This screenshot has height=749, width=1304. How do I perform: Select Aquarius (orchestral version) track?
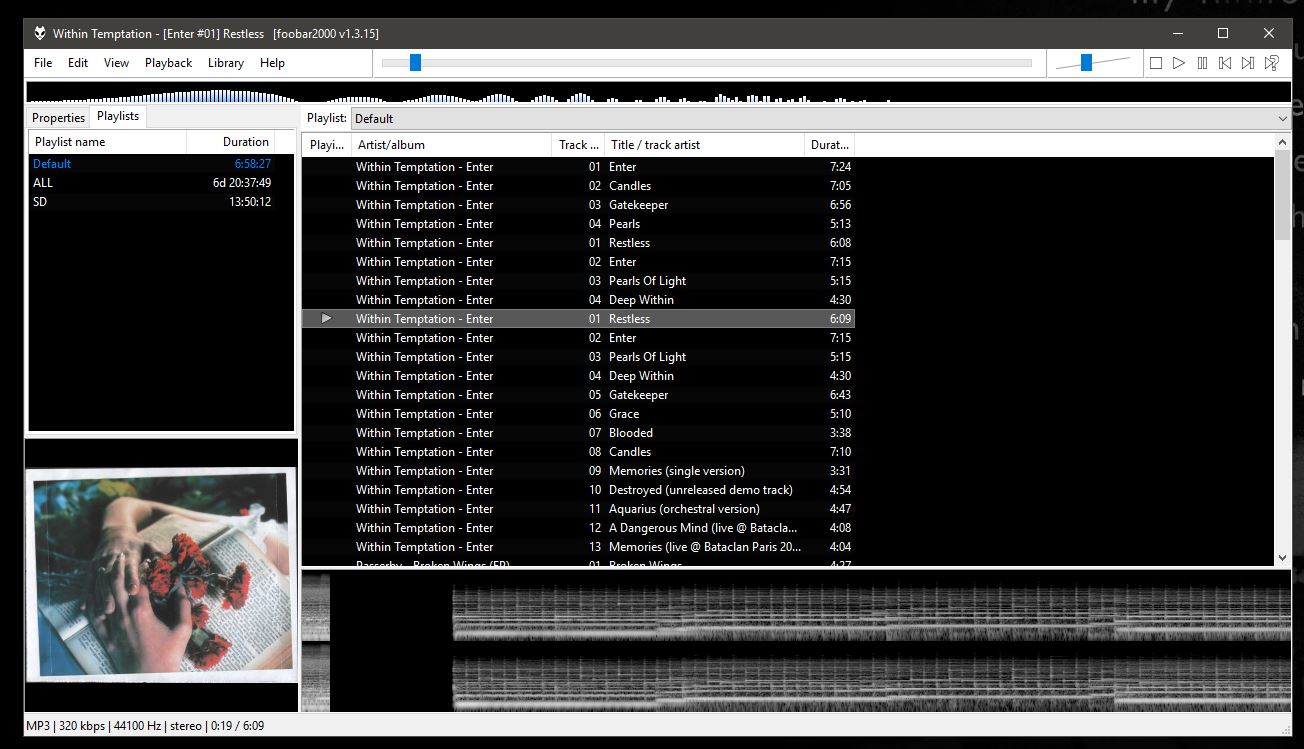click(x=578, y=509)
